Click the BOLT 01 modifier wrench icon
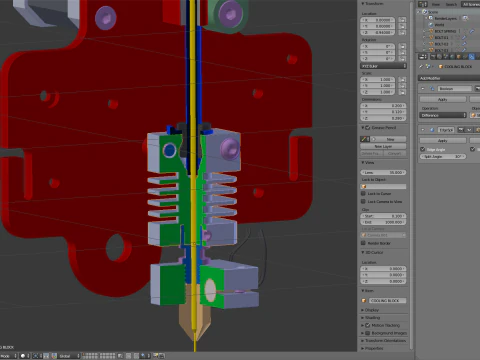 tap(464, 38)
